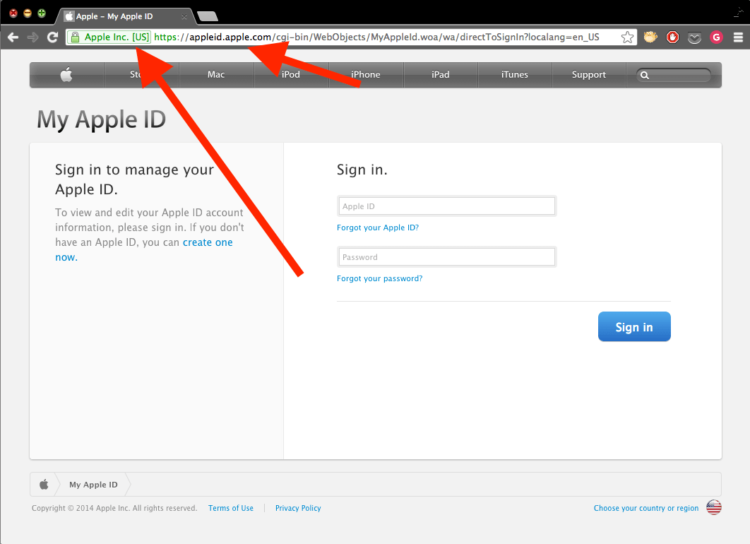Click the blue Sign in button
Screen dimensions: 750x544
[x=634, y=327]
